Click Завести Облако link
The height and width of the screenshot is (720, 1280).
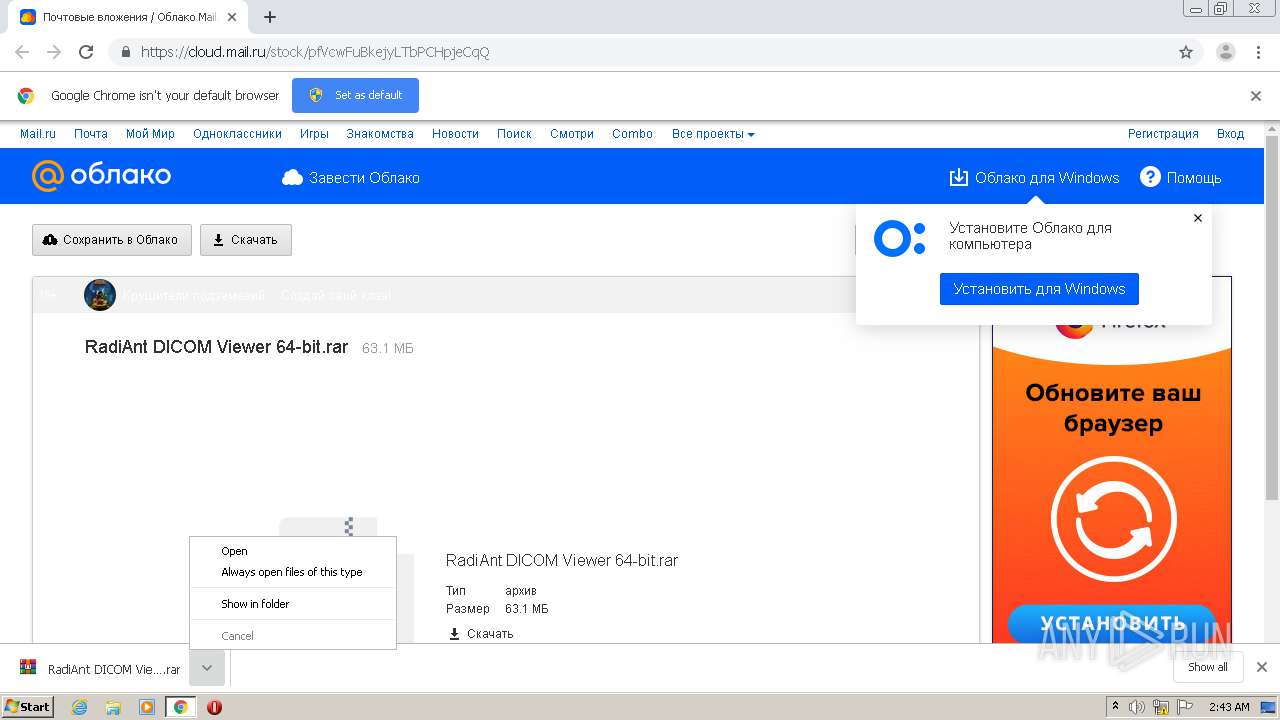pyautogui.click(x=351, y=178)
